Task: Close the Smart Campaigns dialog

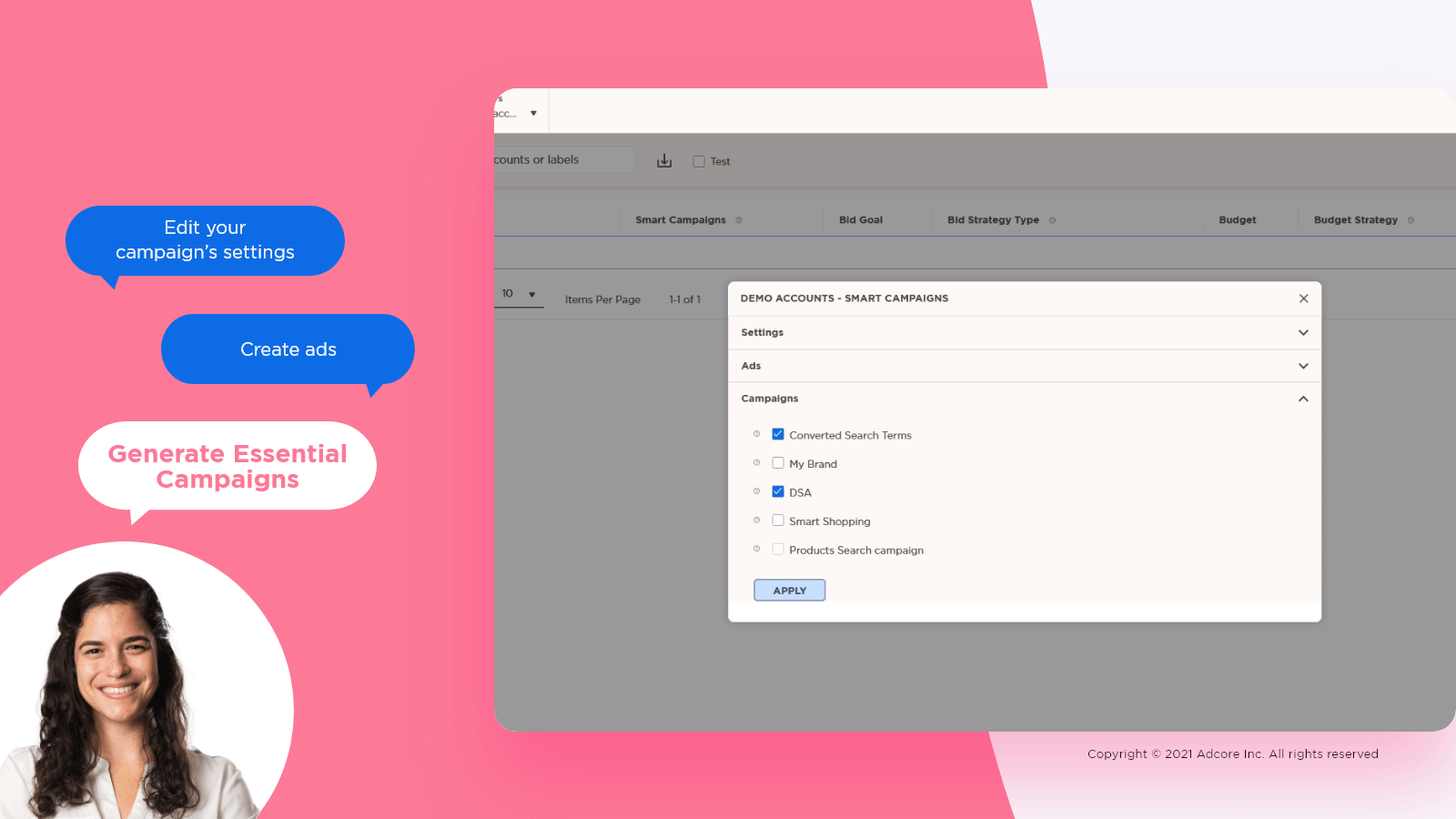Action: 1303,298
